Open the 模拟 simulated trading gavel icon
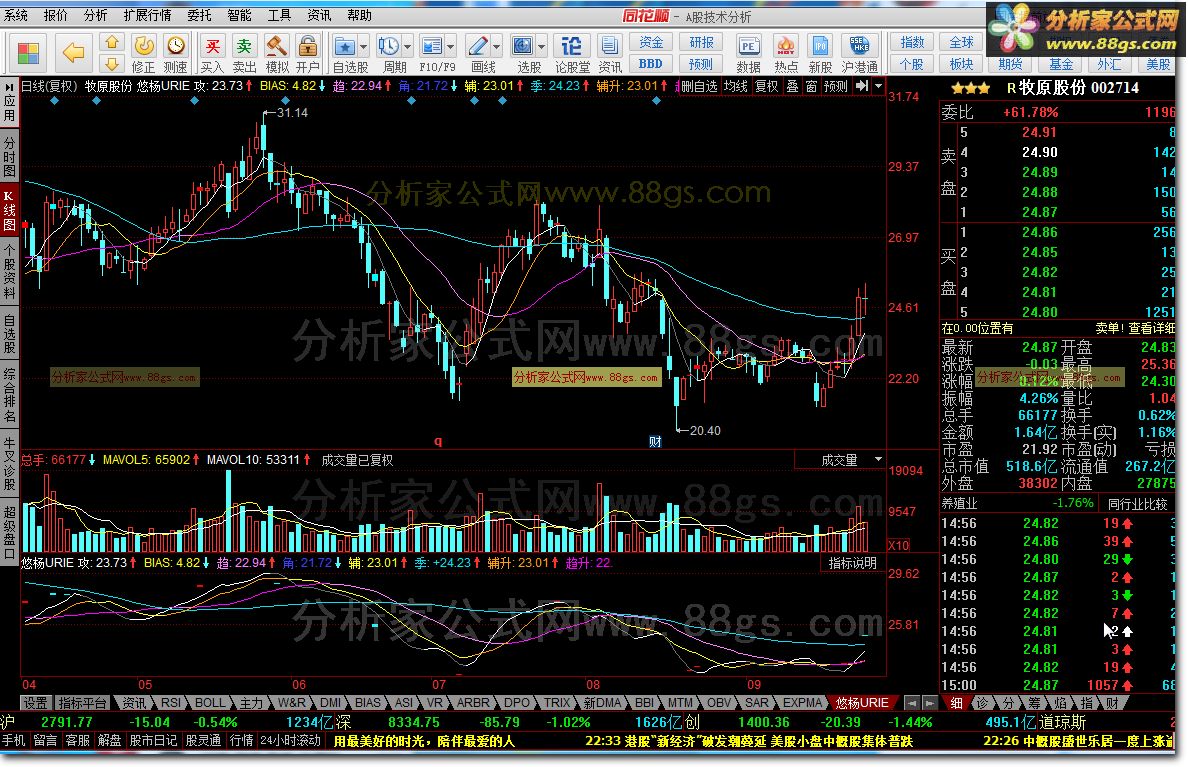This screenshot has height=767, width=1188. tap(277, 54)
